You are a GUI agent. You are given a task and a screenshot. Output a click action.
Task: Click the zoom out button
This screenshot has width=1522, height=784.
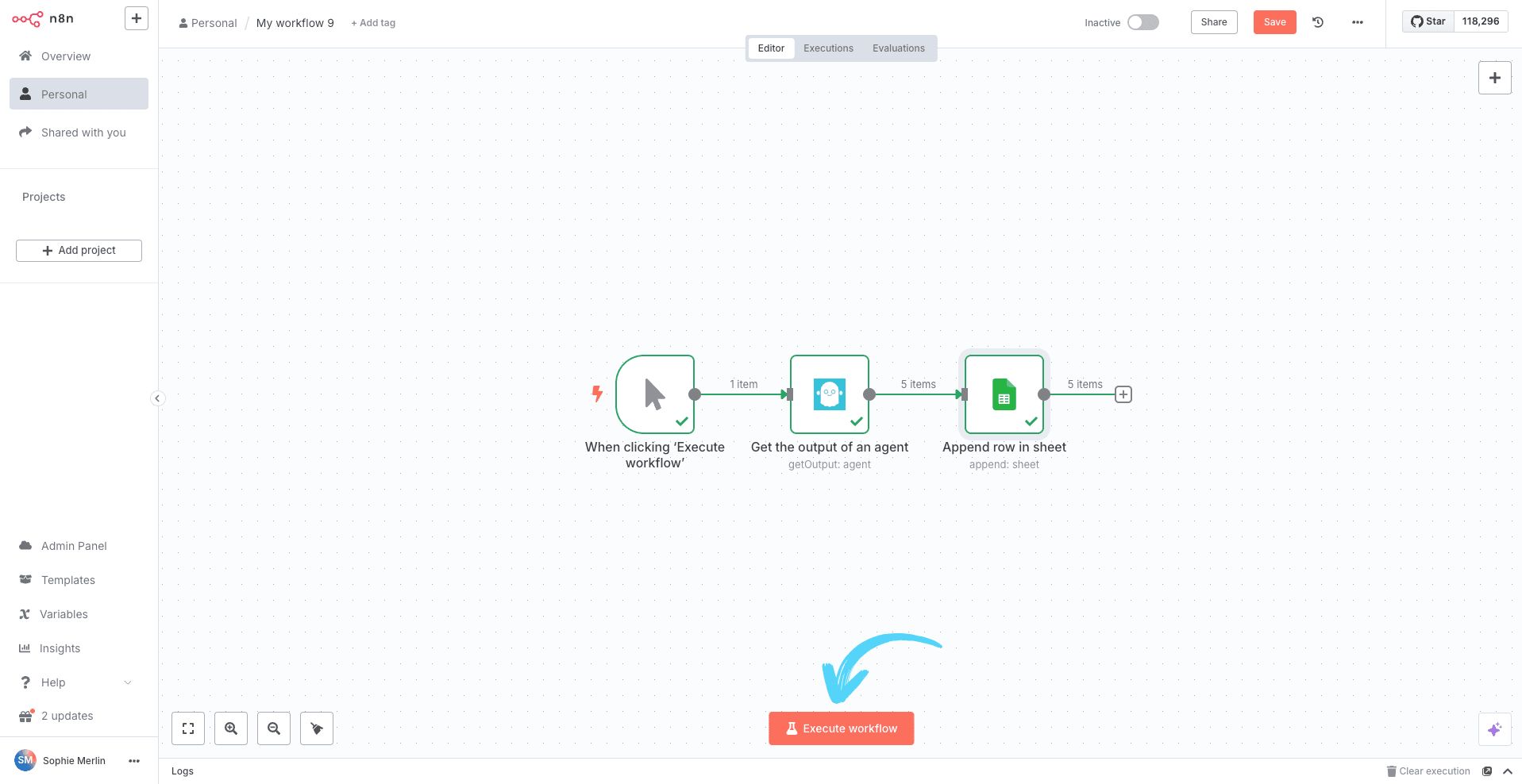click(x=274, y=728)
